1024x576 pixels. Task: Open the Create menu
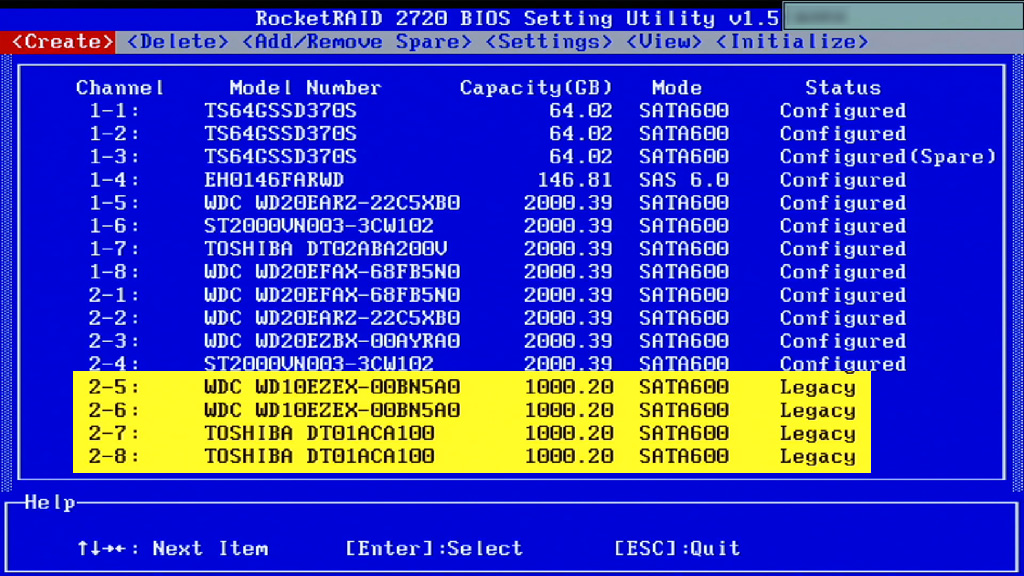63,42
